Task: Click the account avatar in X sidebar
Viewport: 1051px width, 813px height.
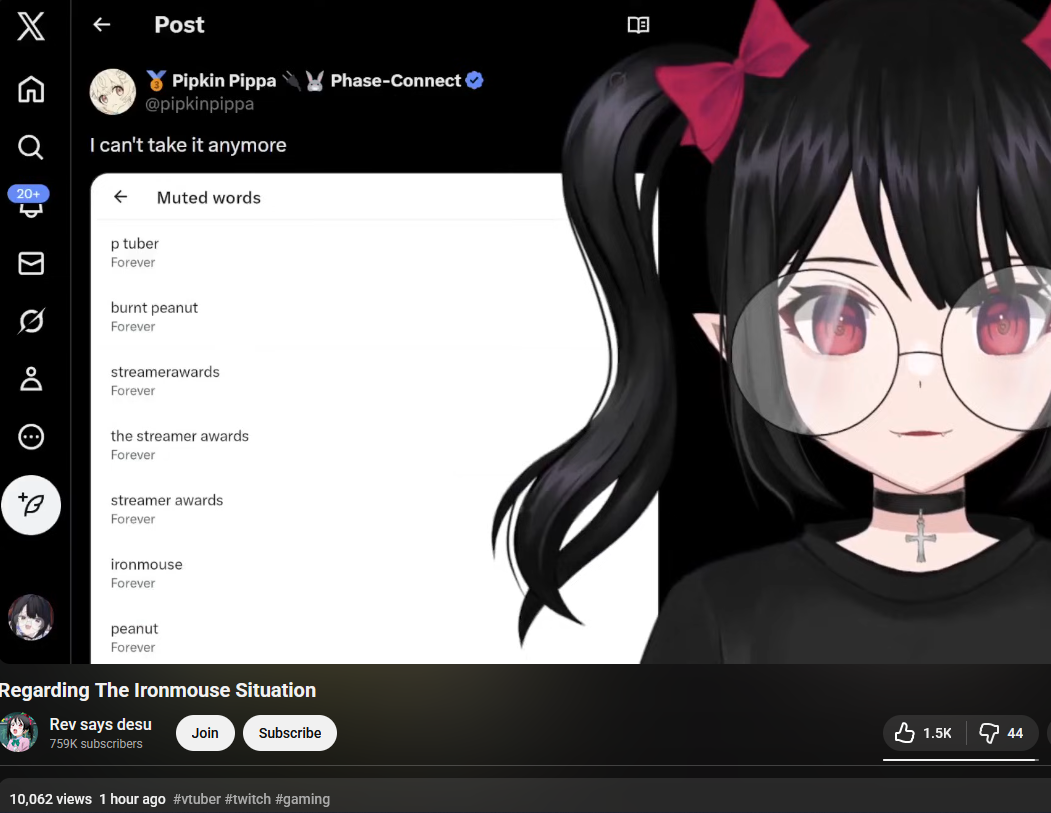Action: [31, 617]
